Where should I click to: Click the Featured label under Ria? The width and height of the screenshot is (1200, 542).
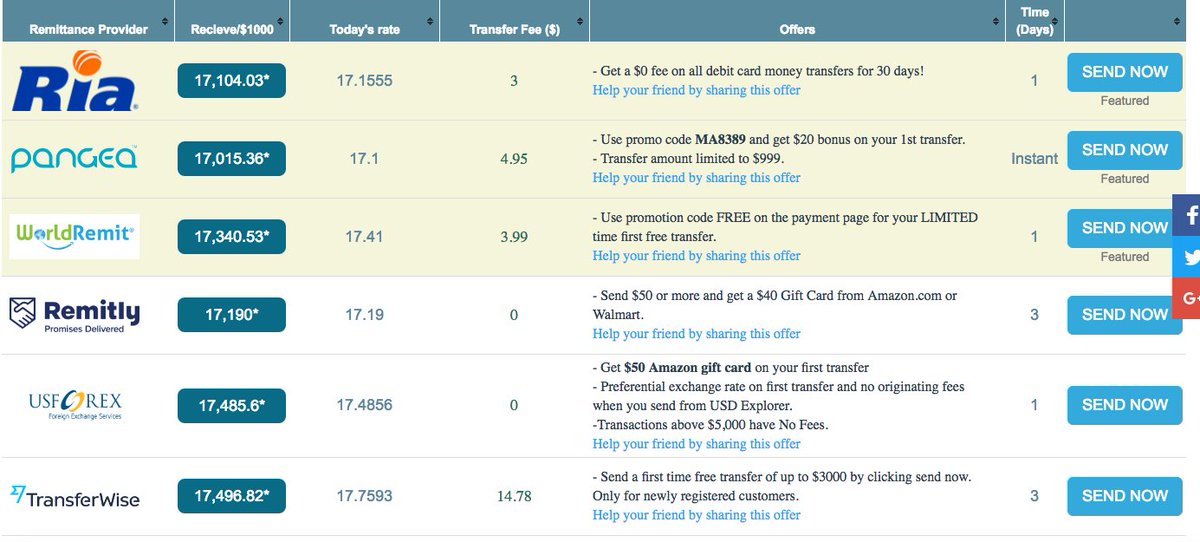tap(1125, 100)
